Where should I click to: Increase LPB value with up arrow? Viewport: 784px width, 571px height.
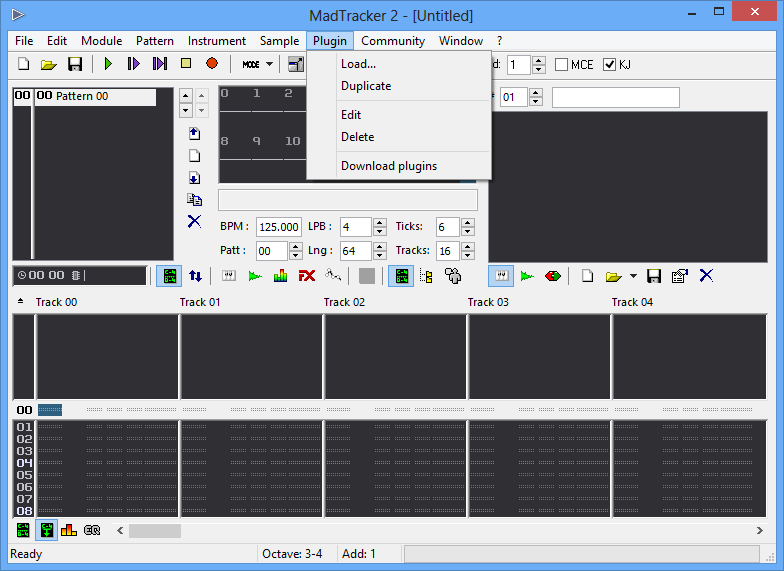(380, 222)
